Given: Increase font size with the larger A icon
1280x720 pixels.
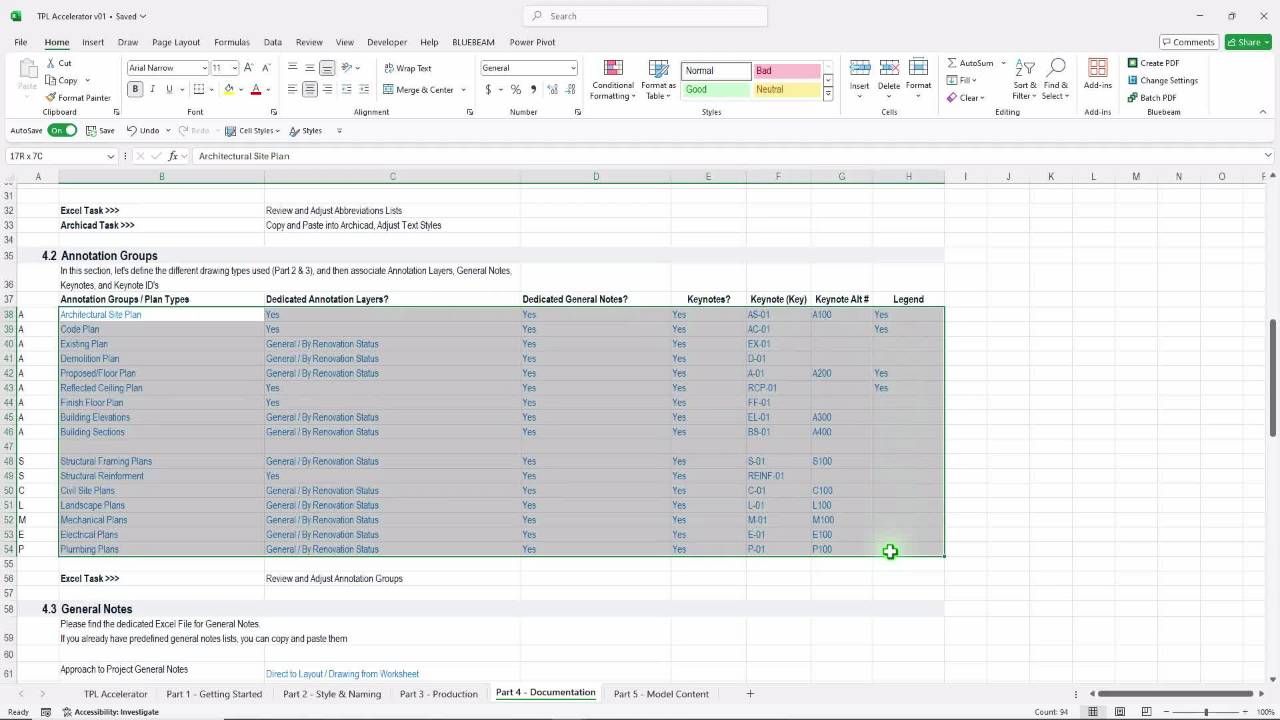Looking at the screenshot, I should (248, 68).
